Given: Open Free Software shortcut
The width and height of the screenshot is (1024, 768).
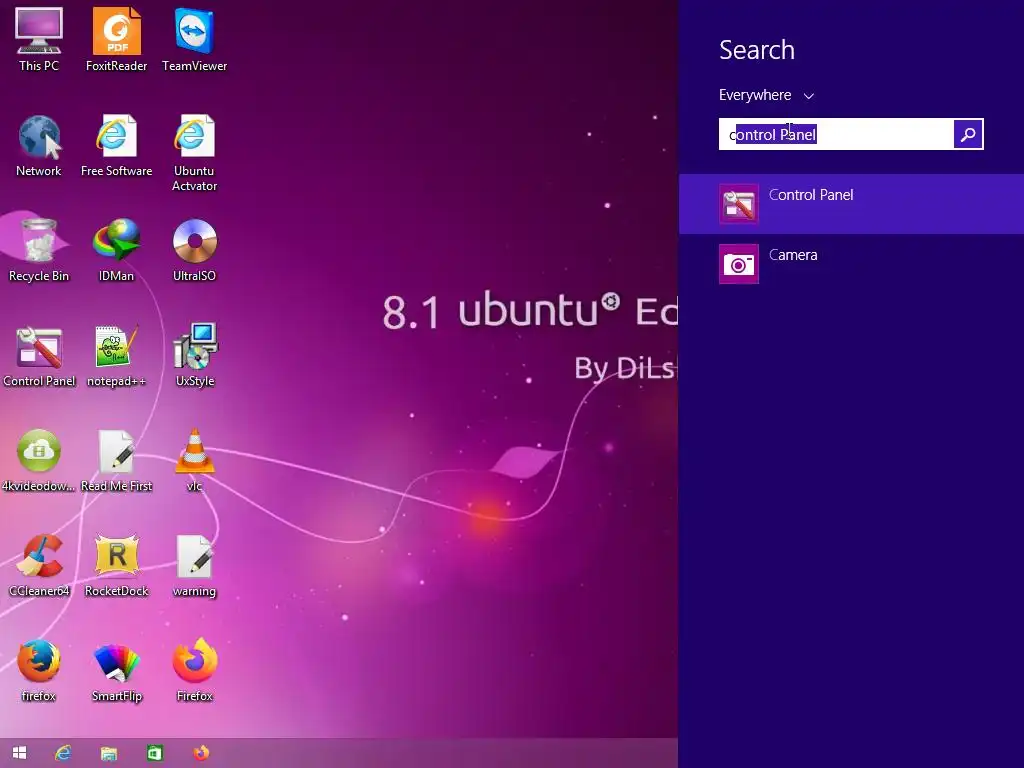Looking at the screenshot, I should coord(116,145).
